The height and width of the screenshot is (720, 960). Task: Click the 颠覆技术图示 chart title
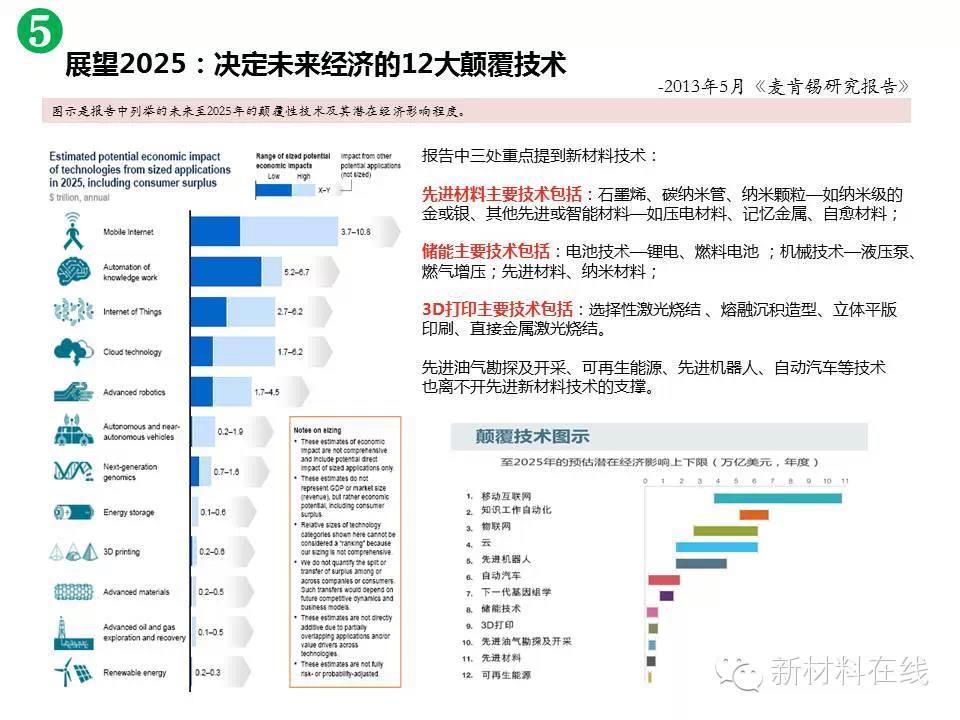[519, 436]
